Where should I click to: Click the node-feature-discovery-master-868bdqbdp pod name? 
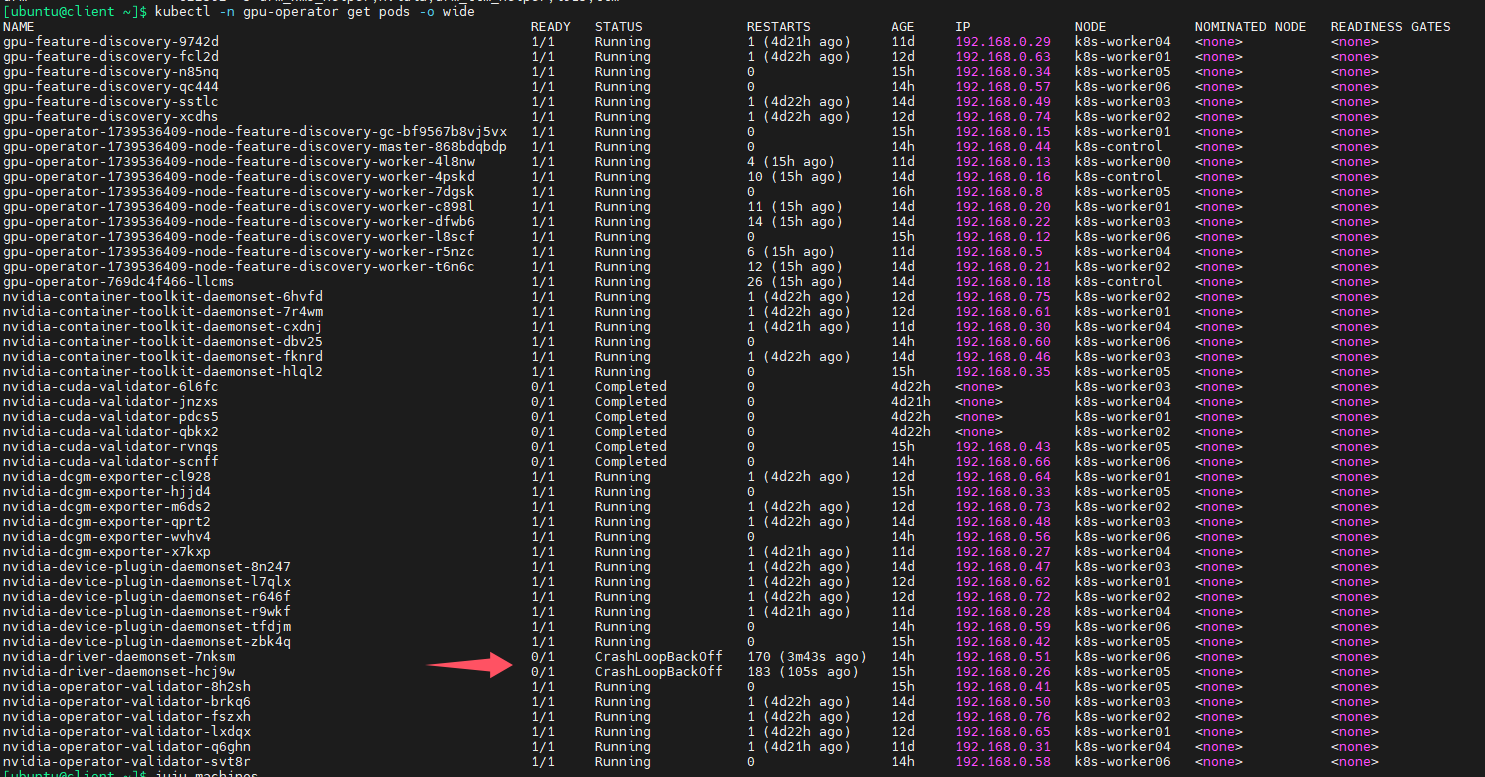tap(254, 146)
